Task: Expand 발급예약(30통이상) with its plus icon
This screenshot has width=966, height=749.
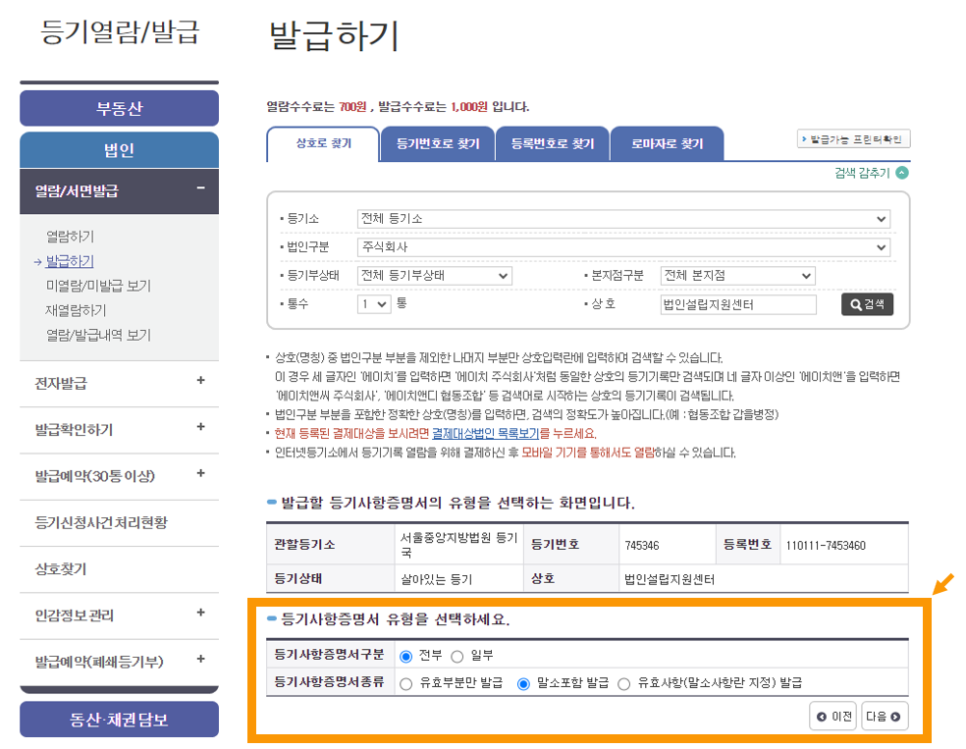Action: point(200,474)
